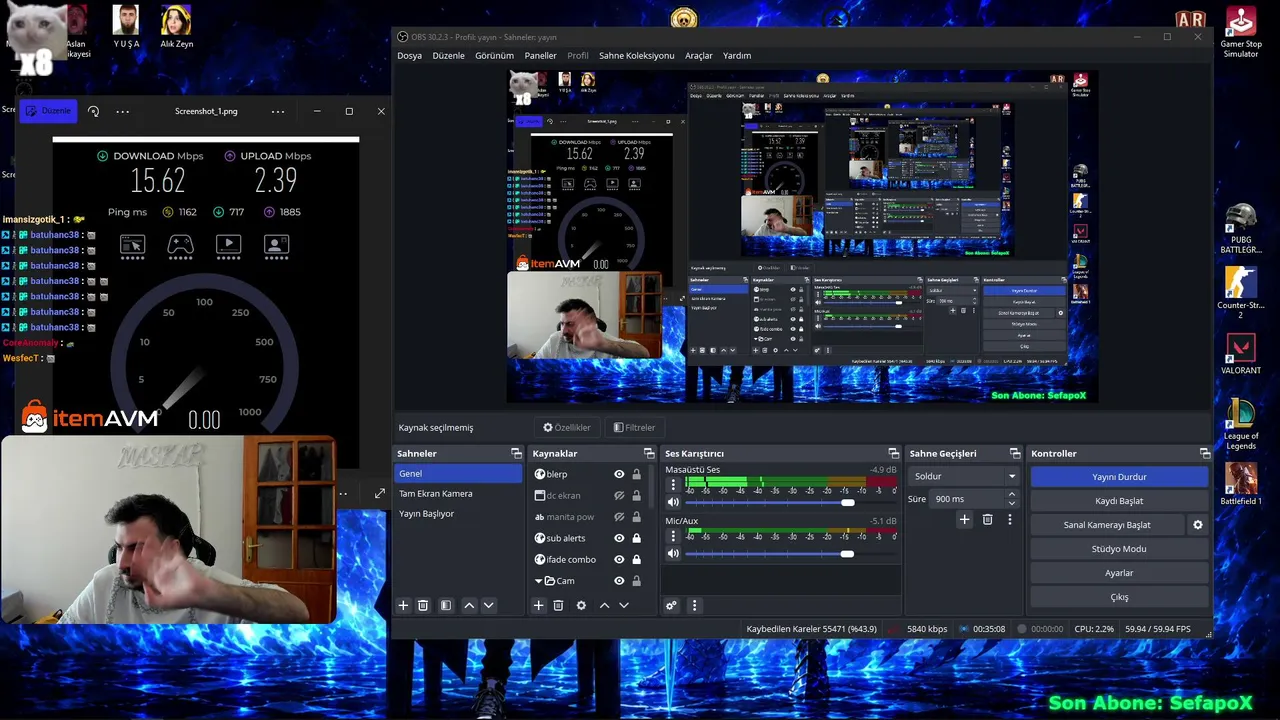Hide the ifade combo source
The image size is (1280, 720).
[x=619, y=560]
